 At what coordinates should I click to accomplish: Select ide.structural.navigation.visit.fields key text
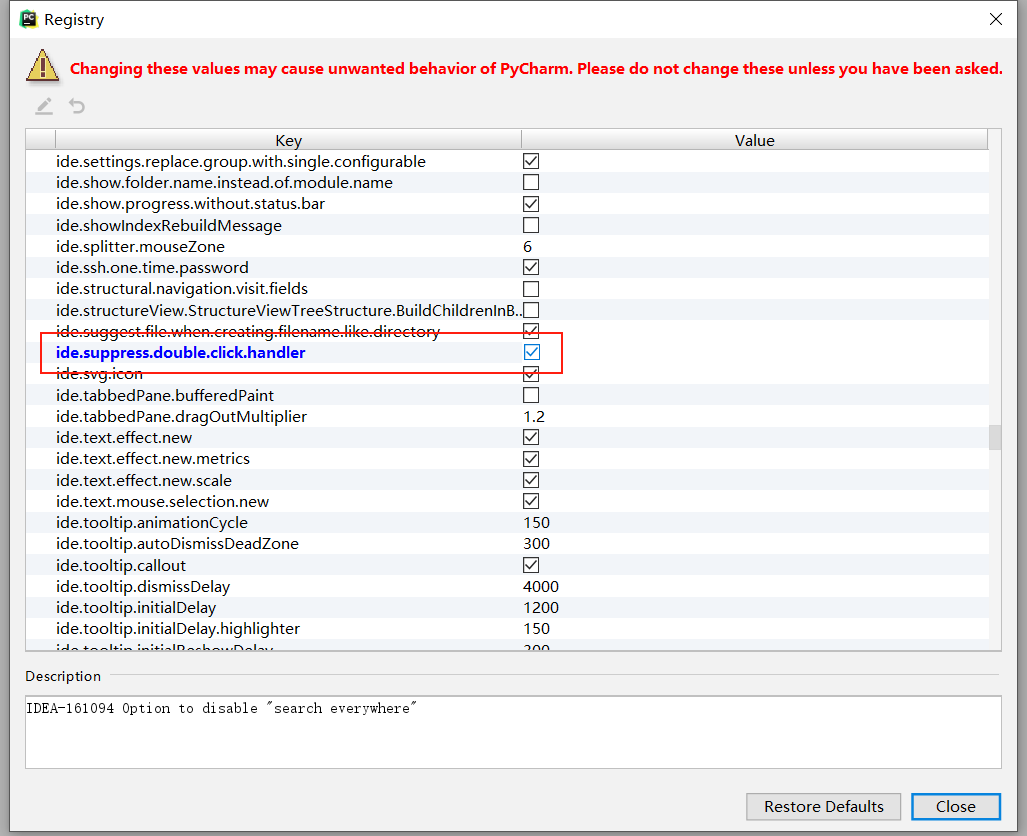click(x=182, y=289)
